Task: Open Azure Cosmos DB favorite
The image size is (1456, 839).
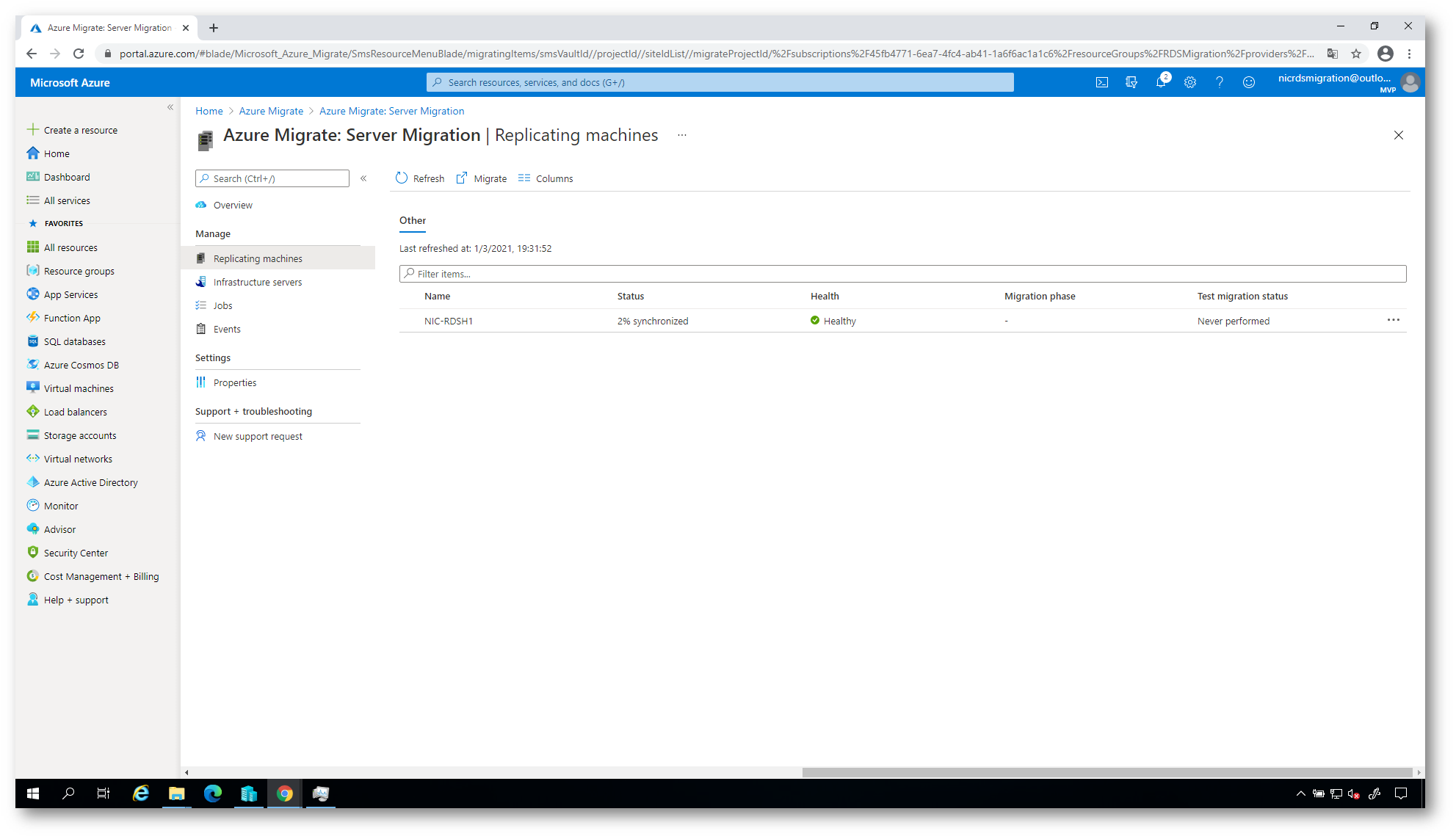Action: point(73,365)
